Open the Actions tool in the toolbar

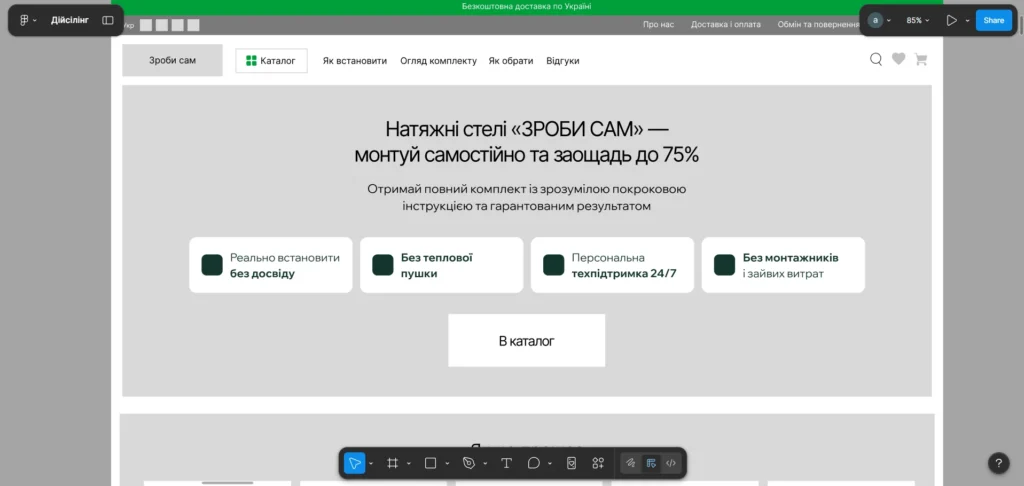pos(598,463)
